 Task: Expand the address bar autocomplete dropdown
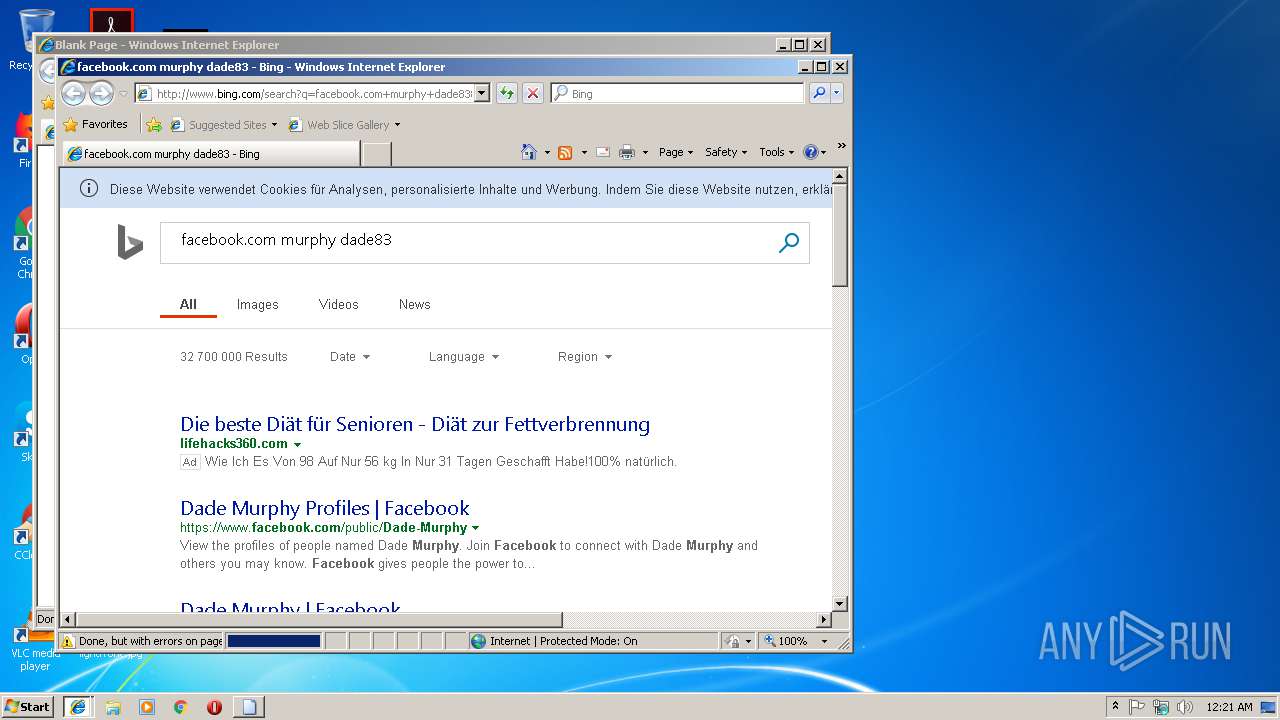pyautogui.click(x=482, y=94)
